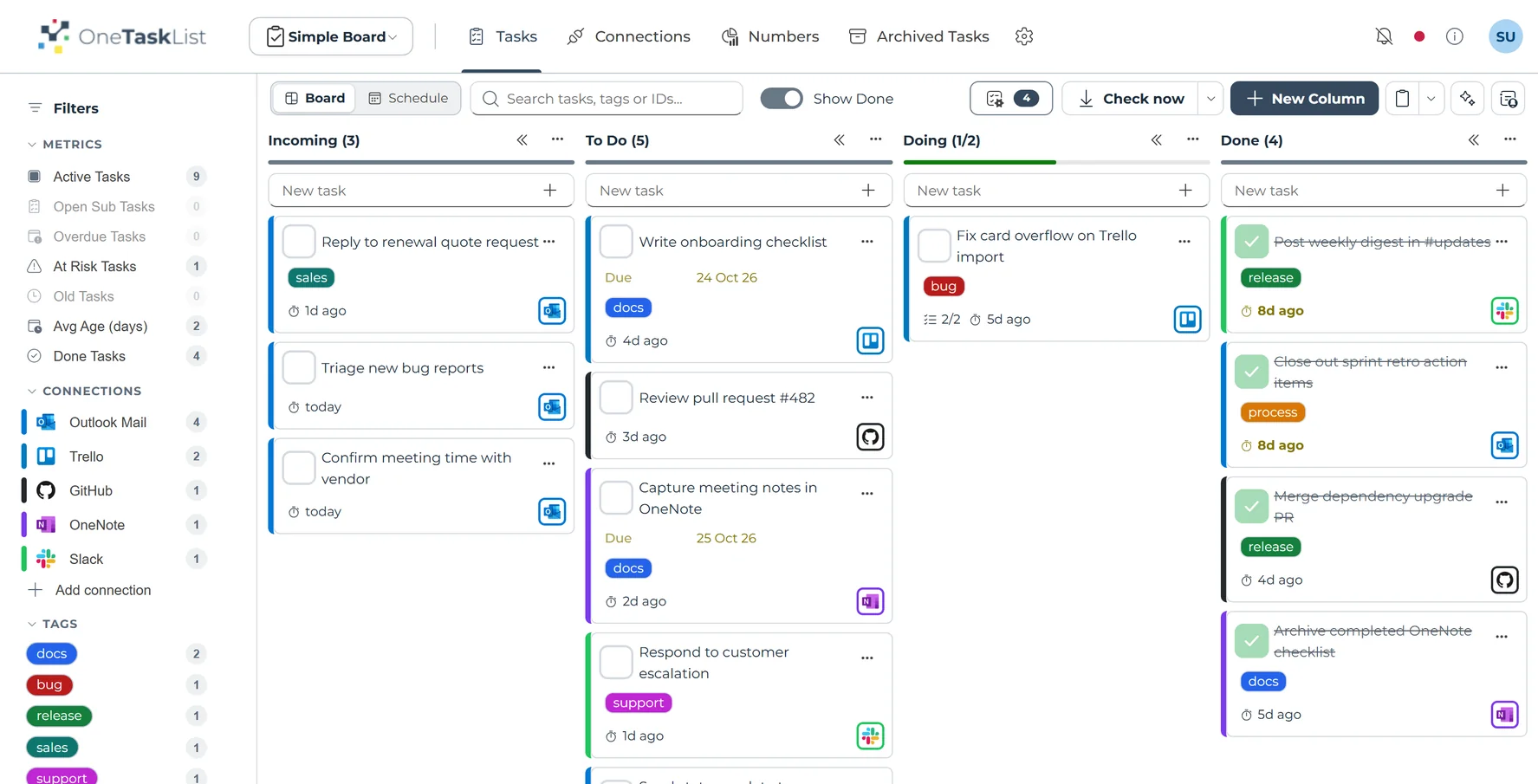The width and height of the screenshot is (1538, 784).
Task: Filter by the red bug tag
Action: (x=49, y=684)
